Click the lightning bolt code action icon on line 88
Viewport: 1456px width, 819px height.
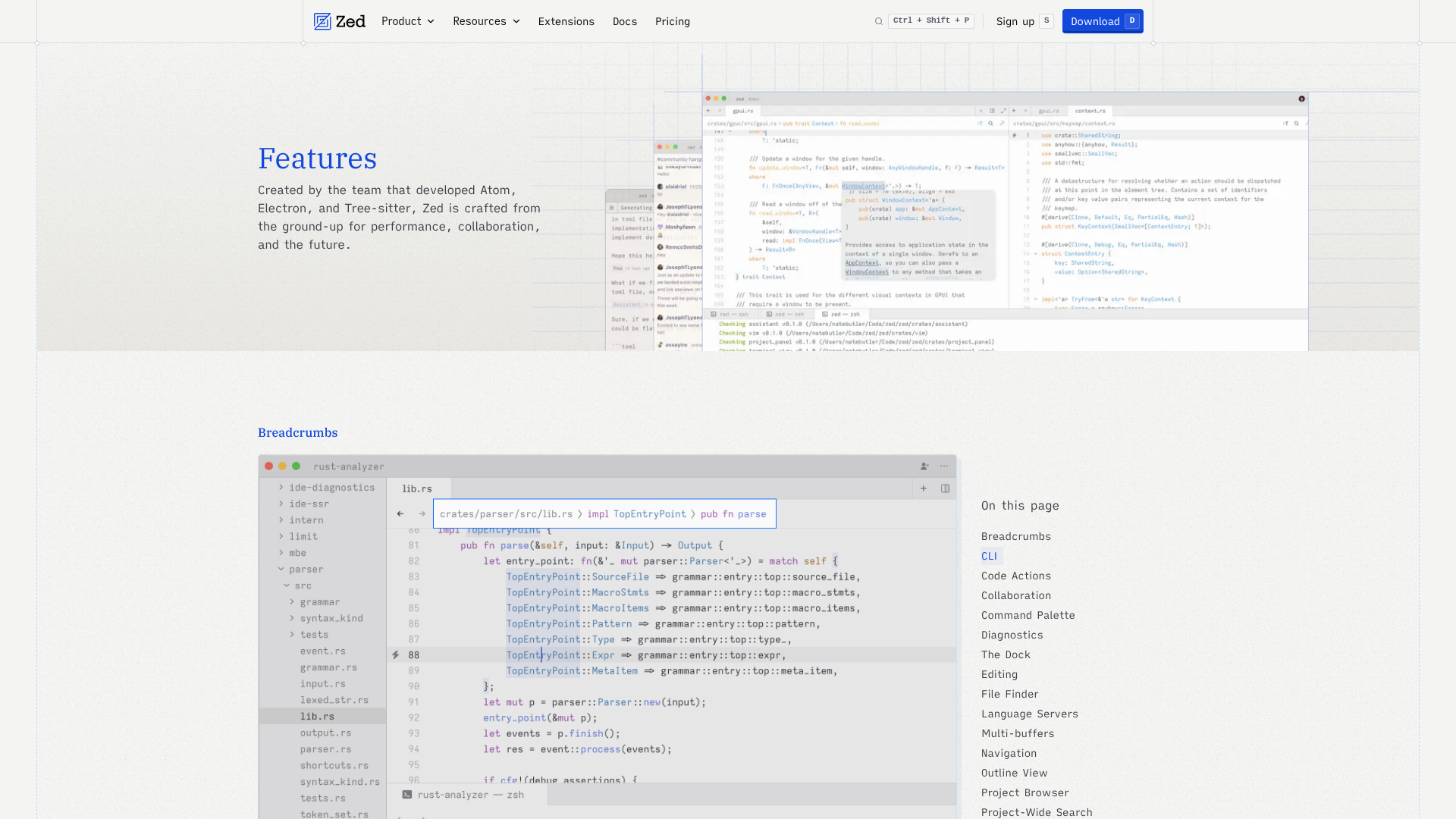click(395, 655)
